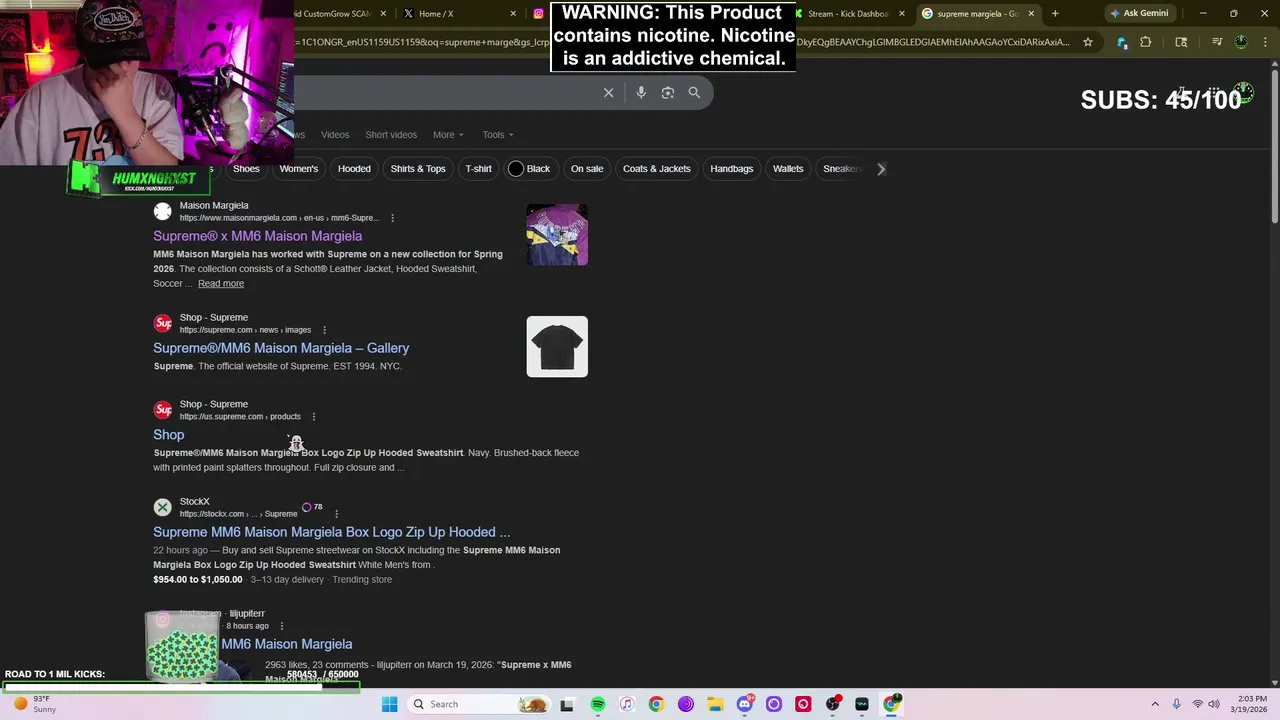Open the Short videos search tab
This screenshot has height=720, width=1280.
point(391,135)
